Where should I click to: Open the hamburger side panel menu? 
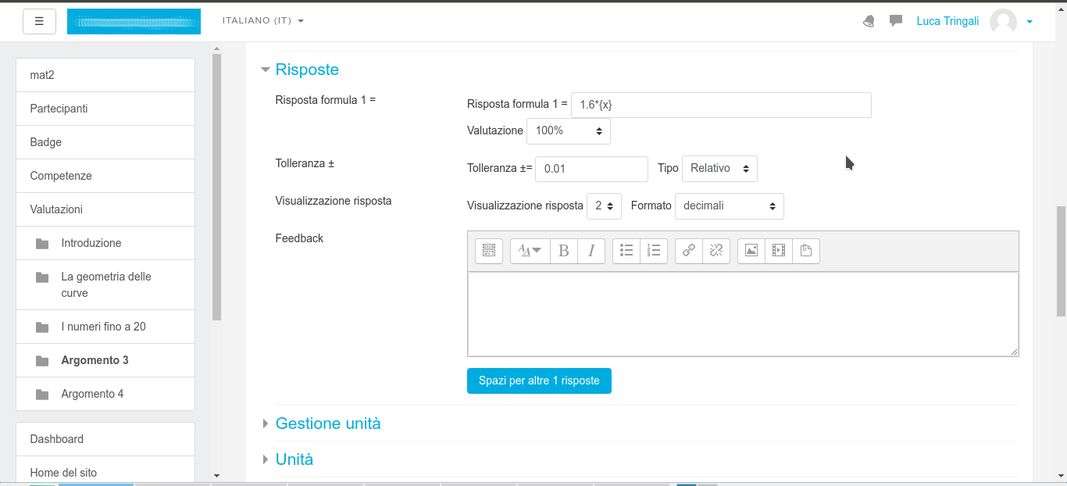[39, 21]
